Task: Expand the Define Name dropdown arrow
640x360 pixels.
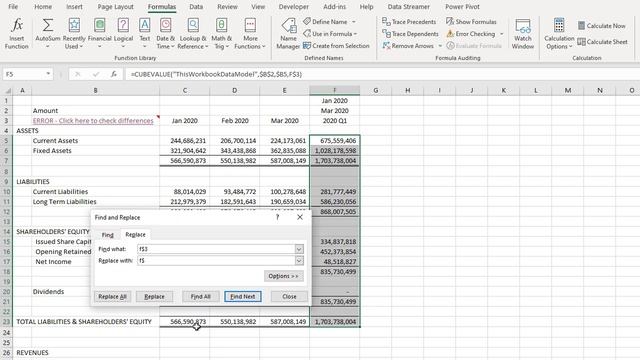Action: click(353, 22)
